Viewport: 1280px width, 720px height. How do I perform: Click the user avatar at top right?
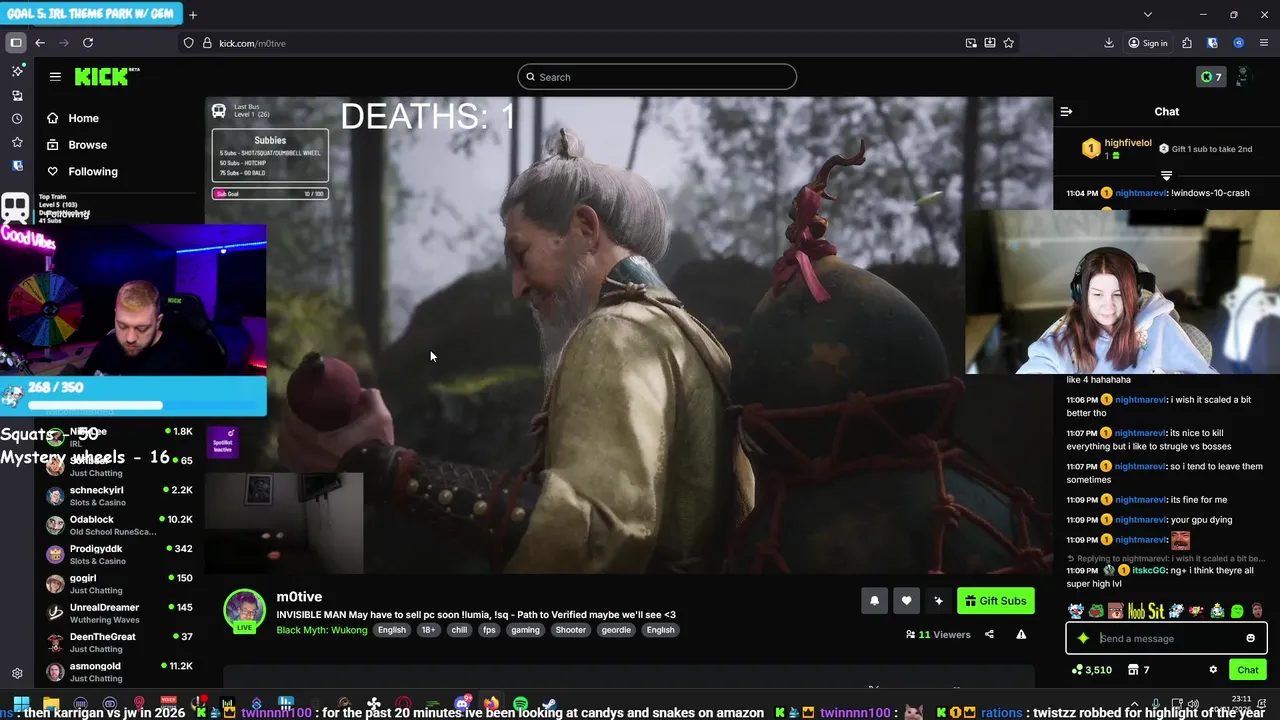[x=1243, y=77]
